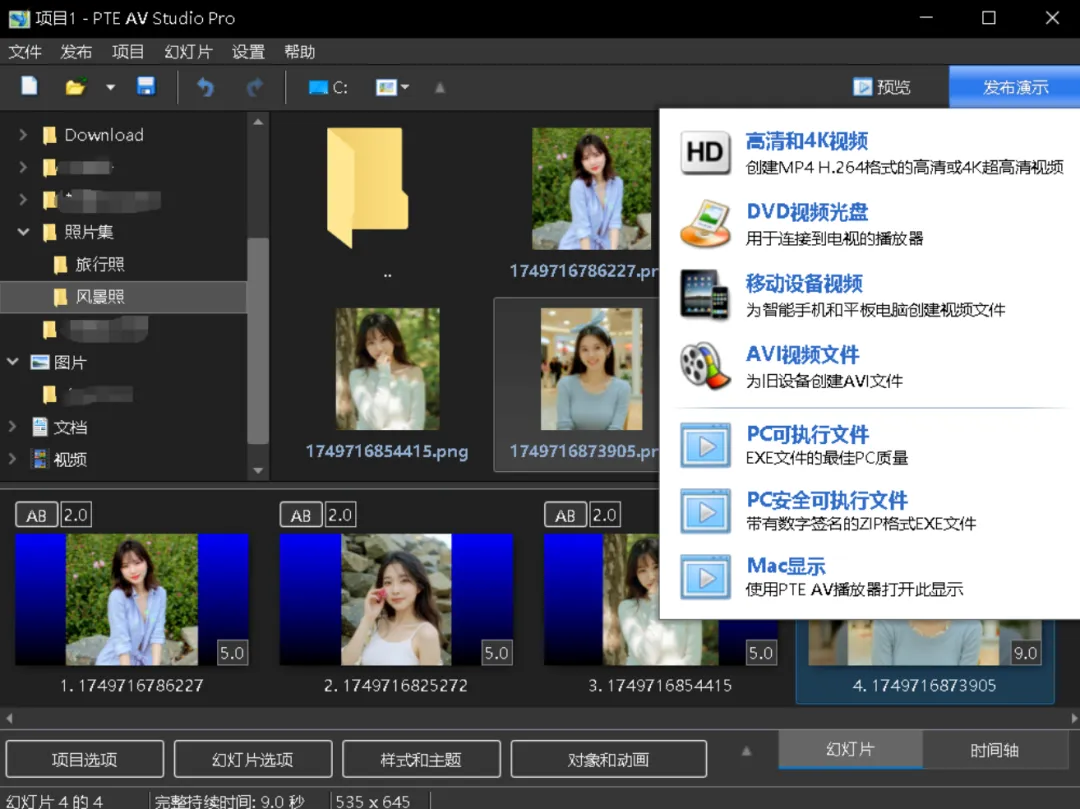1080x809 pixels.
Task: Click the 幻灯片选项 button
Action: 253,759
